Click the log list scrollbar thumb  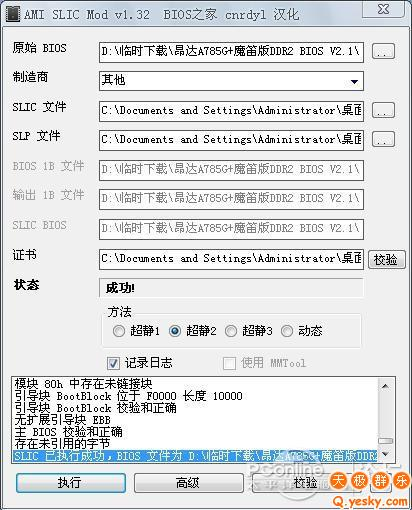pos(386,441)
